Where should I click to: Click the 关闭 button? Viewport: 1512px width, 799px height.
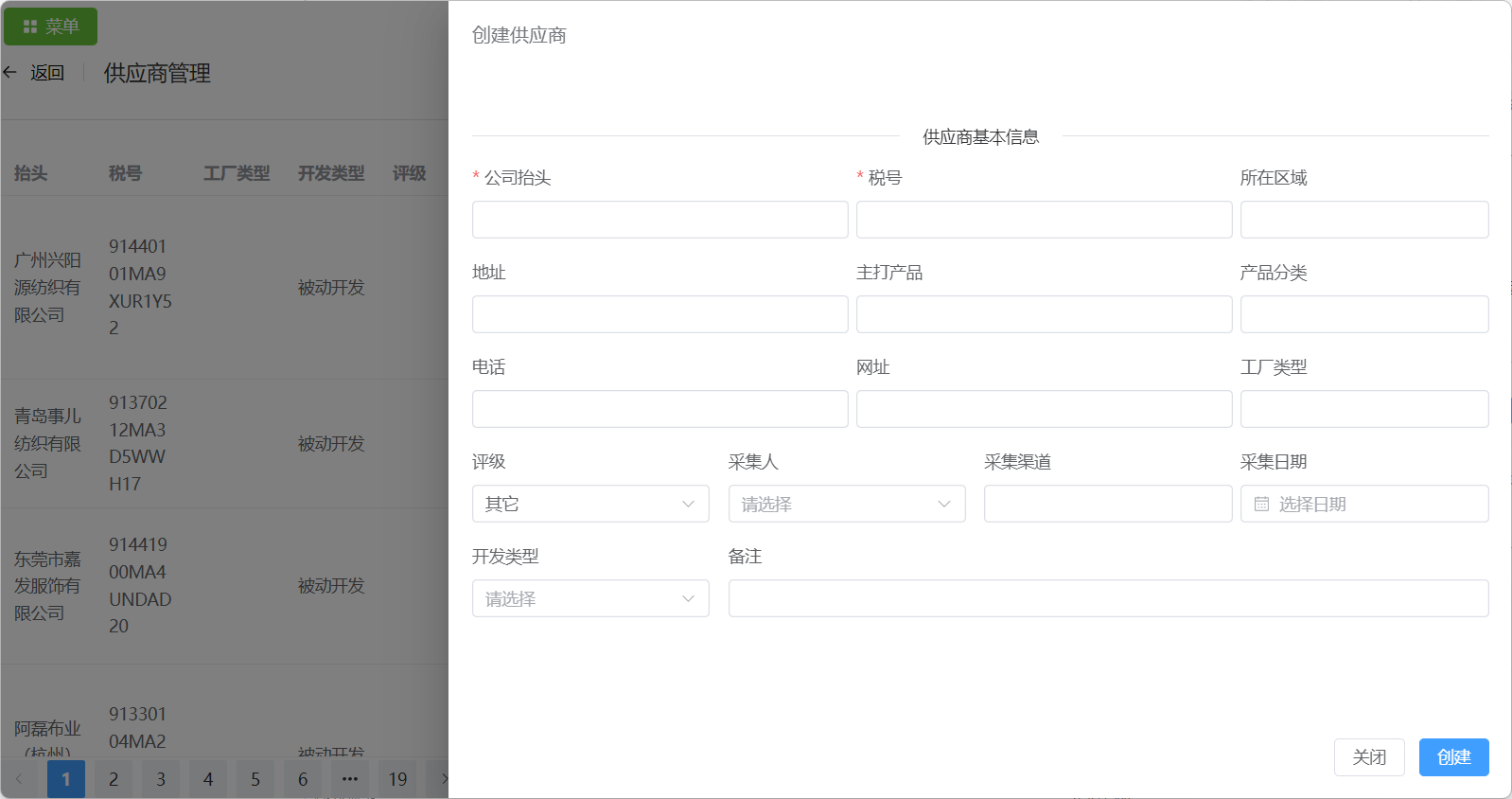pos(1368,757)
